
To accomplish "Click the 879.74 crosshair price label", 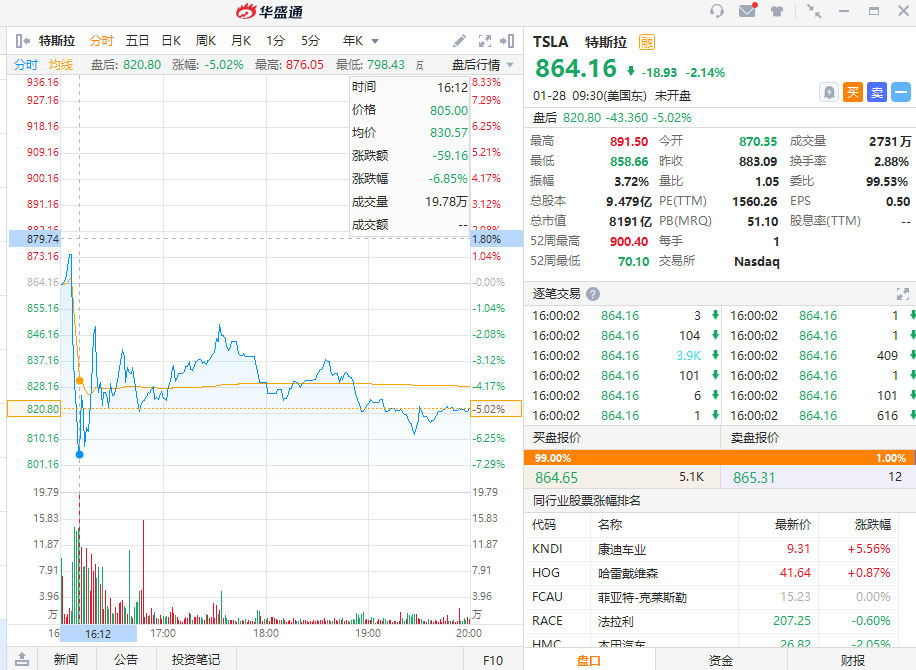I will pos(34,239).
